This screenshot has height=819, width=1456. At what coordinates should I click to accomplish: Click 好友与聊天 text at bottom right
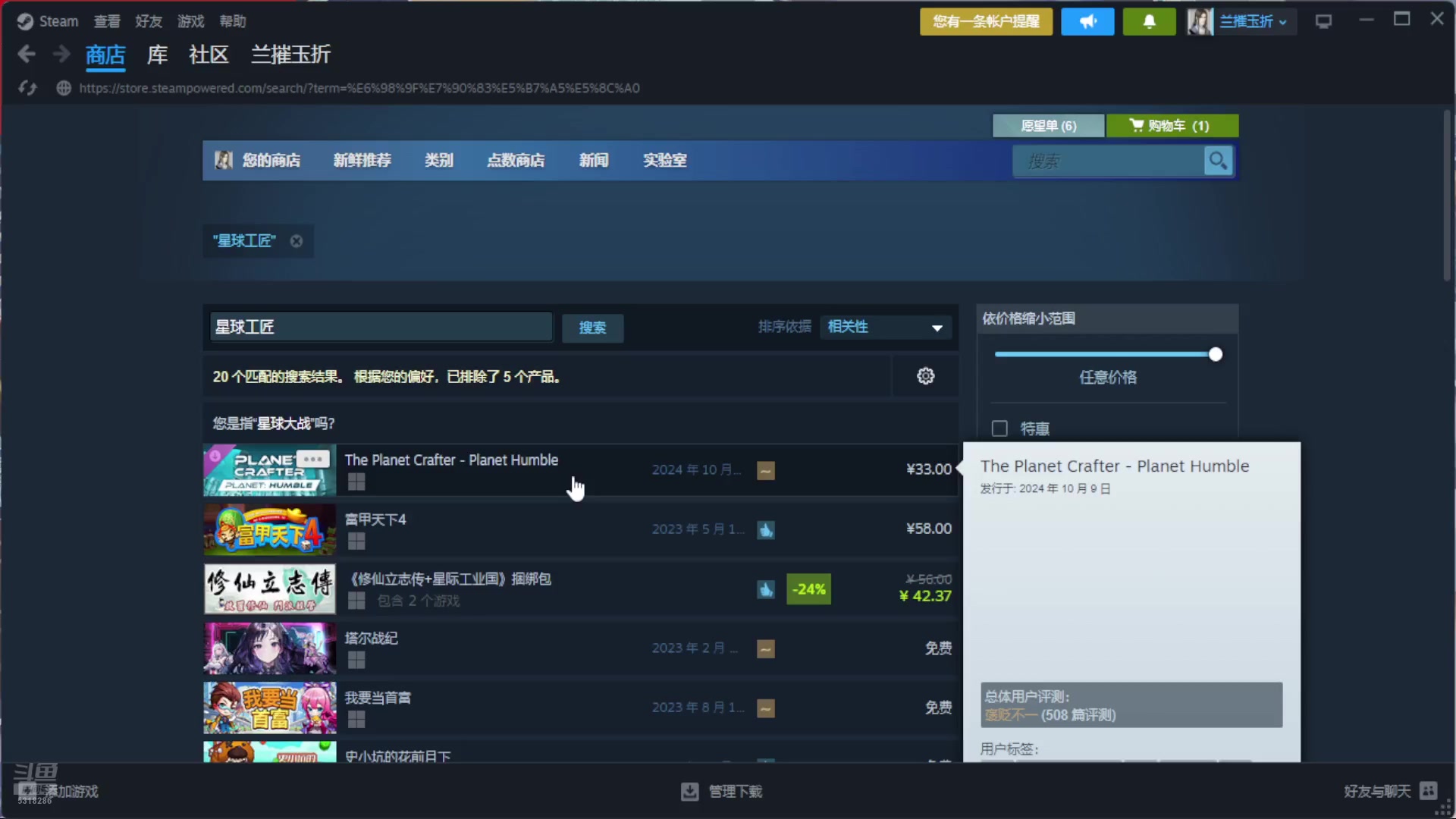(1377, 792)
